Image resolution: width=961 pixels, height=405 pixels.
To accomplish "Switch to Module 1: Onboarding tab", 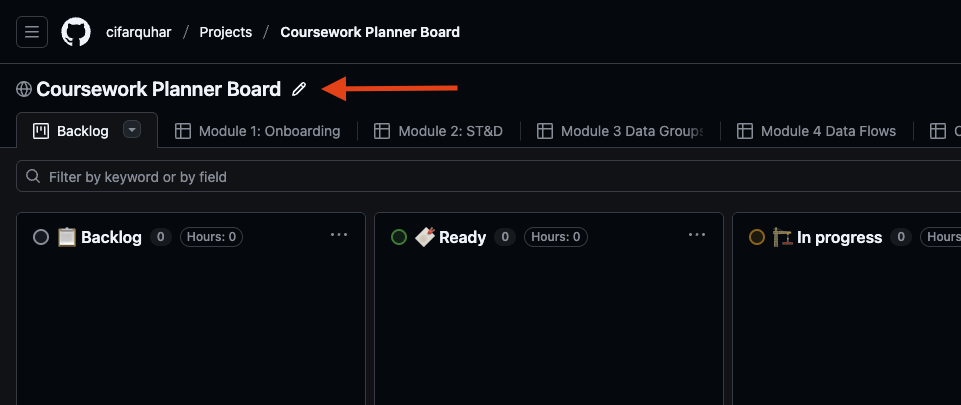I will tap(269, 131).
